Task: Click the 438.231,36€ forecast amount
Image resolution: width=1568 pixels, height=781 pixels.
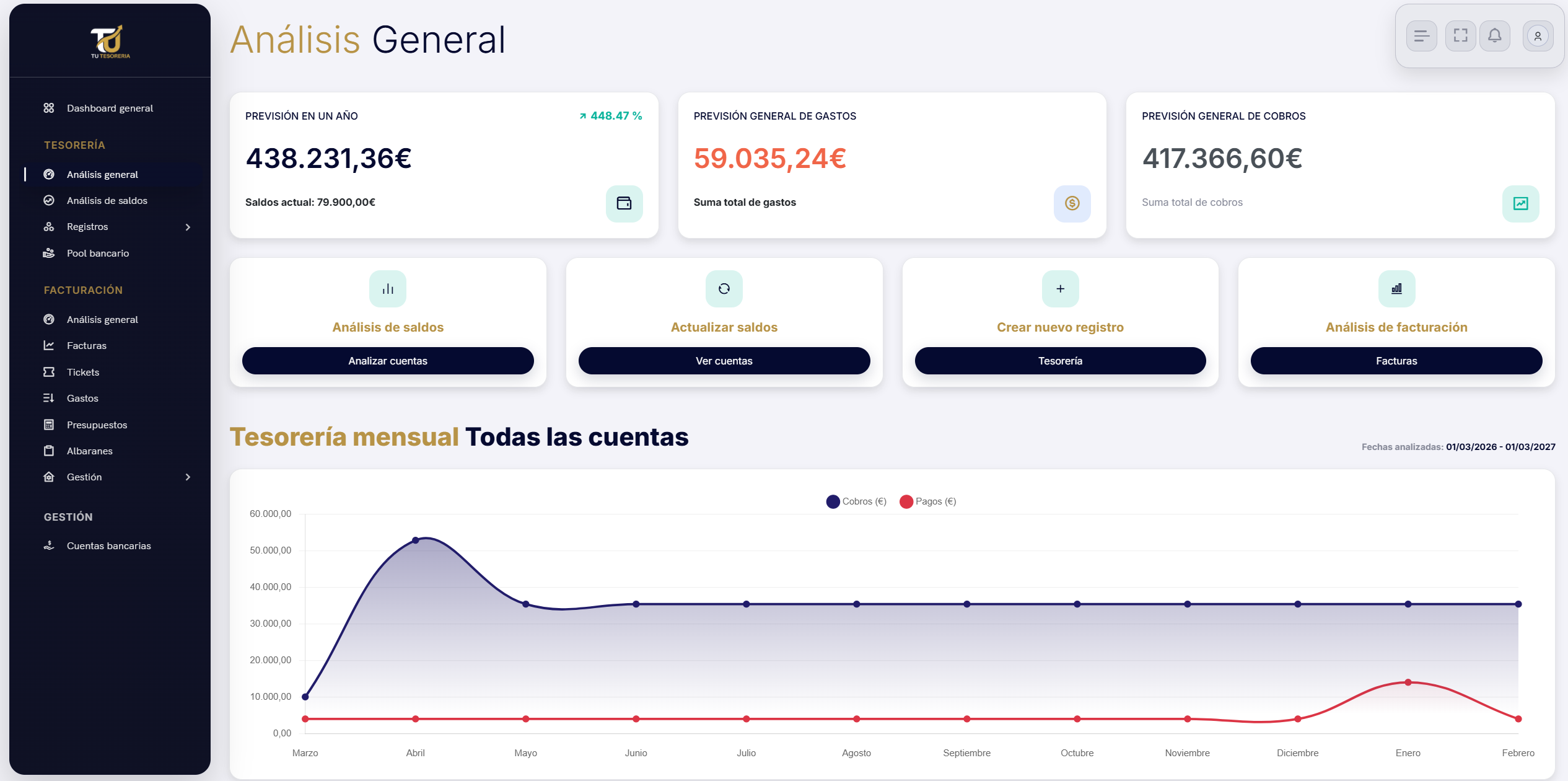Action: (328, 159)
